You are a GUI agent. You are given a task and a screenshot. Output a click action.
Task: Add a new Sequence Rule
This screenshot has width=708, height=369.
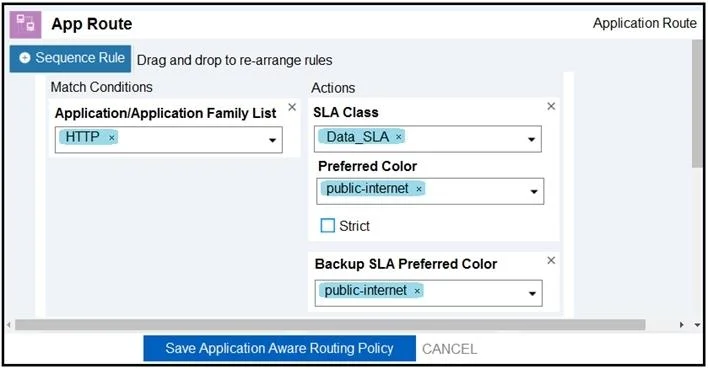point(70,58)
